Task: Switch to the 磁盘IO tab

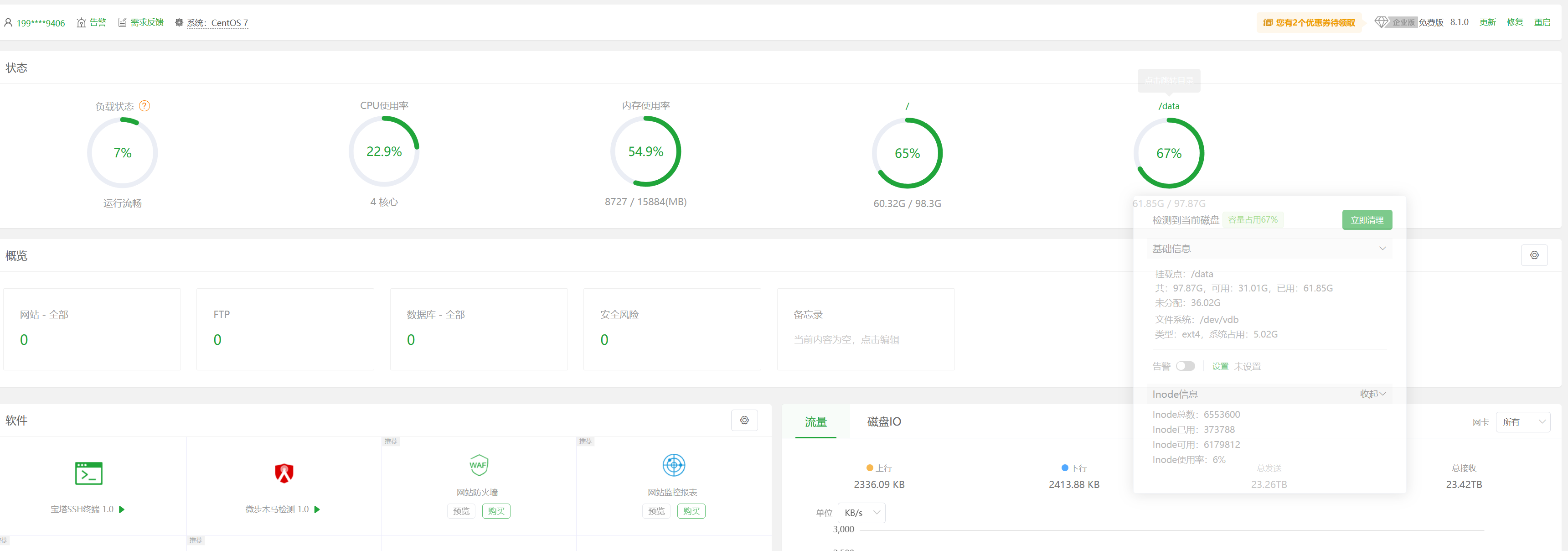Action: tap(884, 422)
